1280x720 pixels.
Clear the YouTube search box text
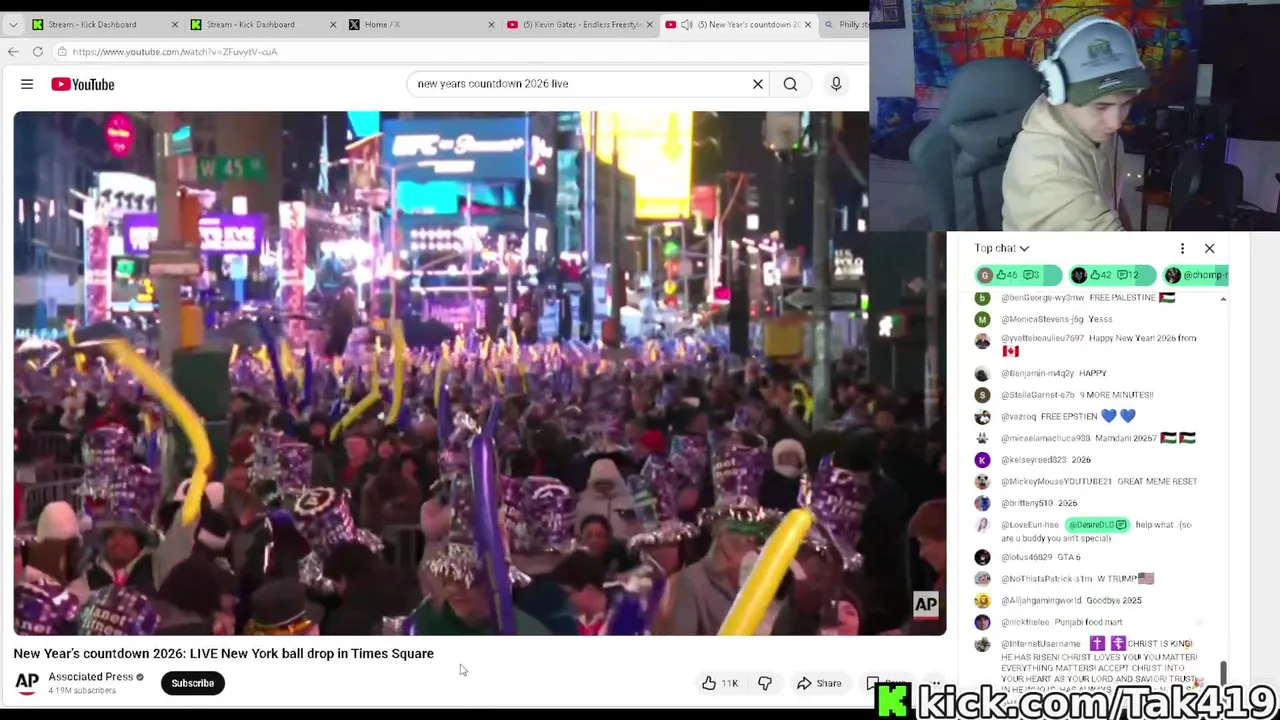(758, 84)
